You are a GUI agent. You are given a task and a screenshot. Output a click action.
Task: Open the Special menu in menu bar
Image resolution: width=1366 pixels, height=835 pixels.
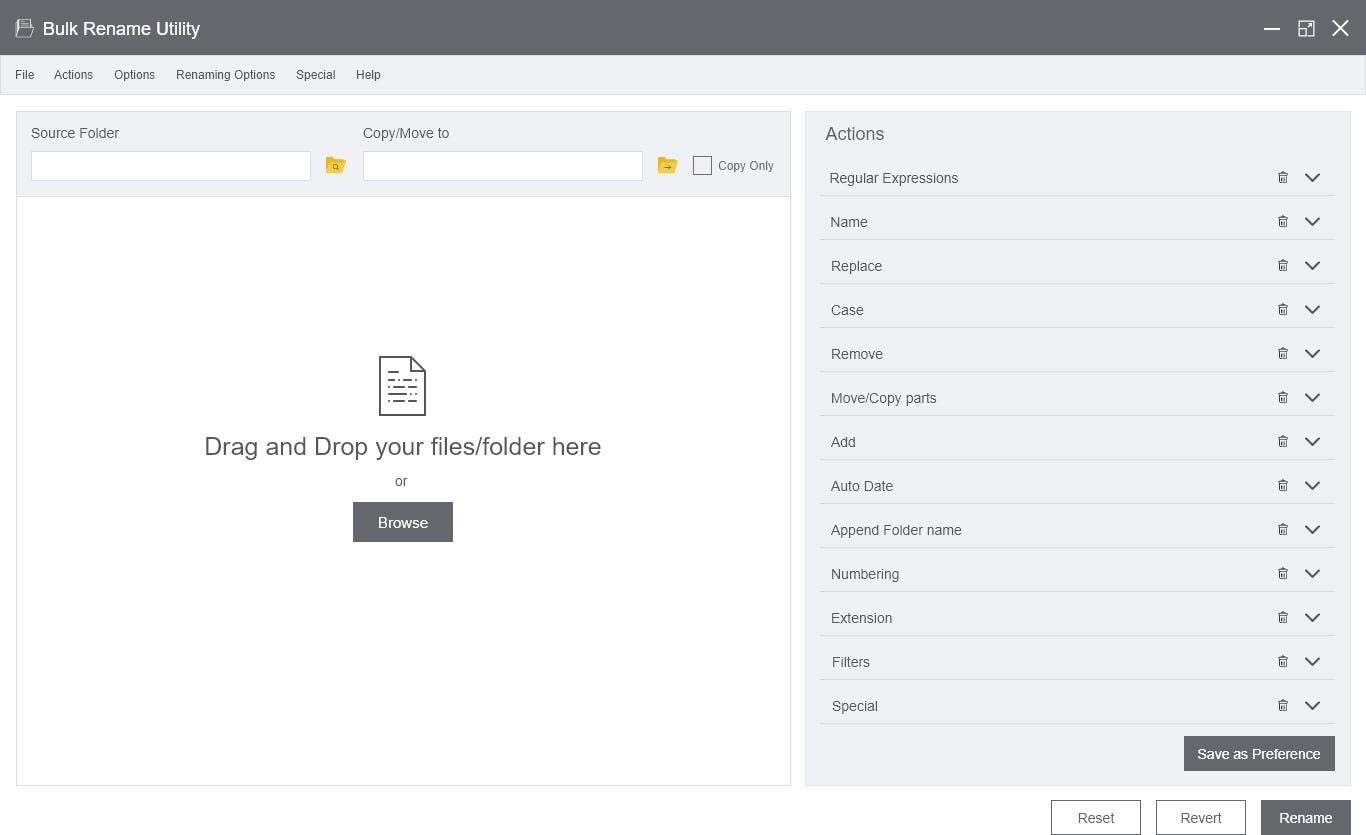(315, 75)
